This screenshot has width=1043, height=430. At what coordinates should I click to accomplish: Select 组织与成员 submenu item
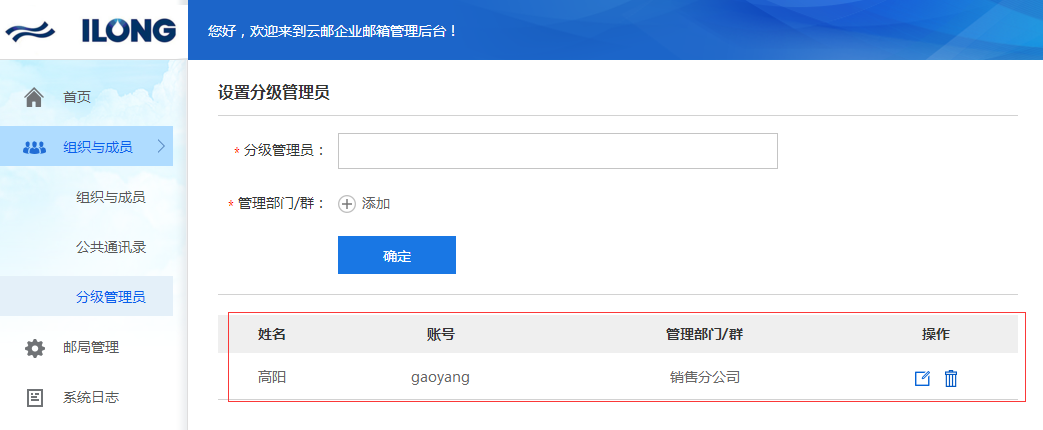tap(111, 197)
